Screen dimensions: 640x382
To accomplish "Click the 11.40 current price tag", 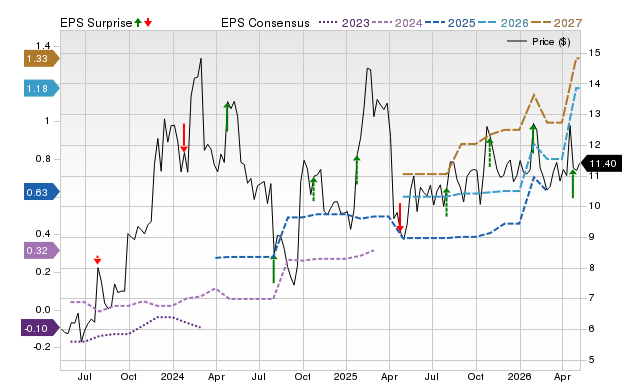I will pos(601,164).
